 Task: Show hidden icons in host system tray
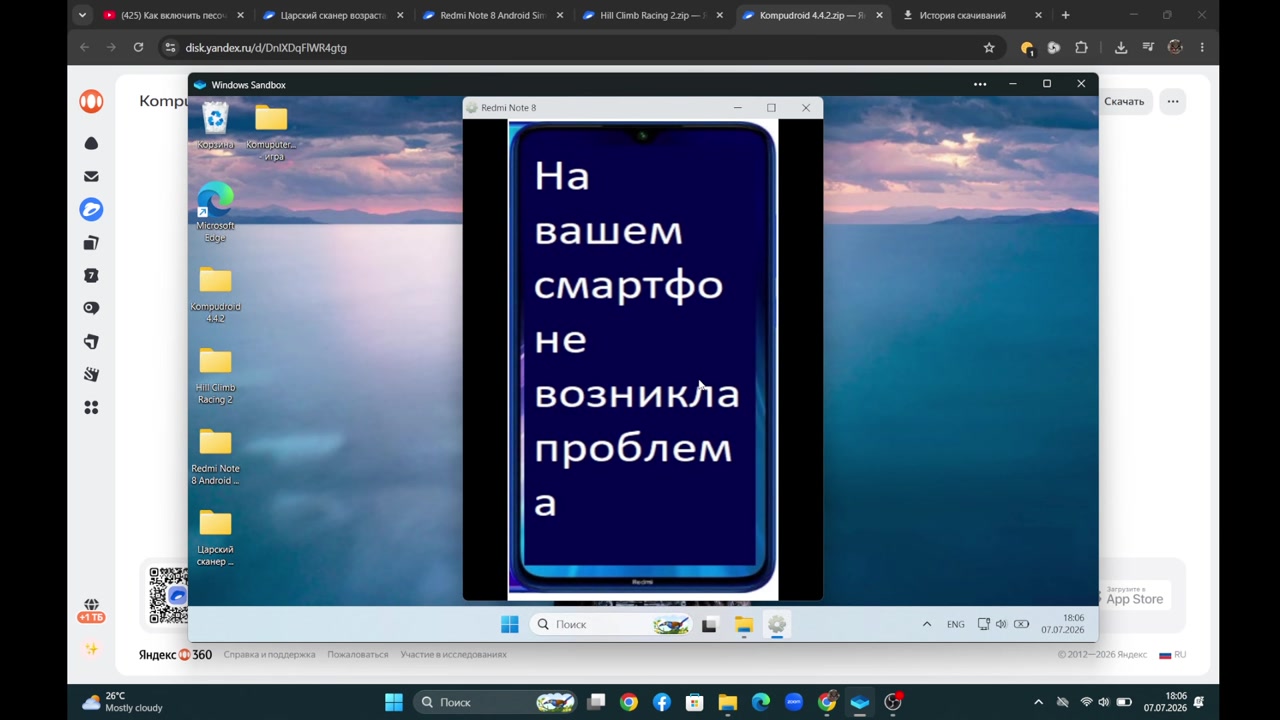click(1038, 702)
